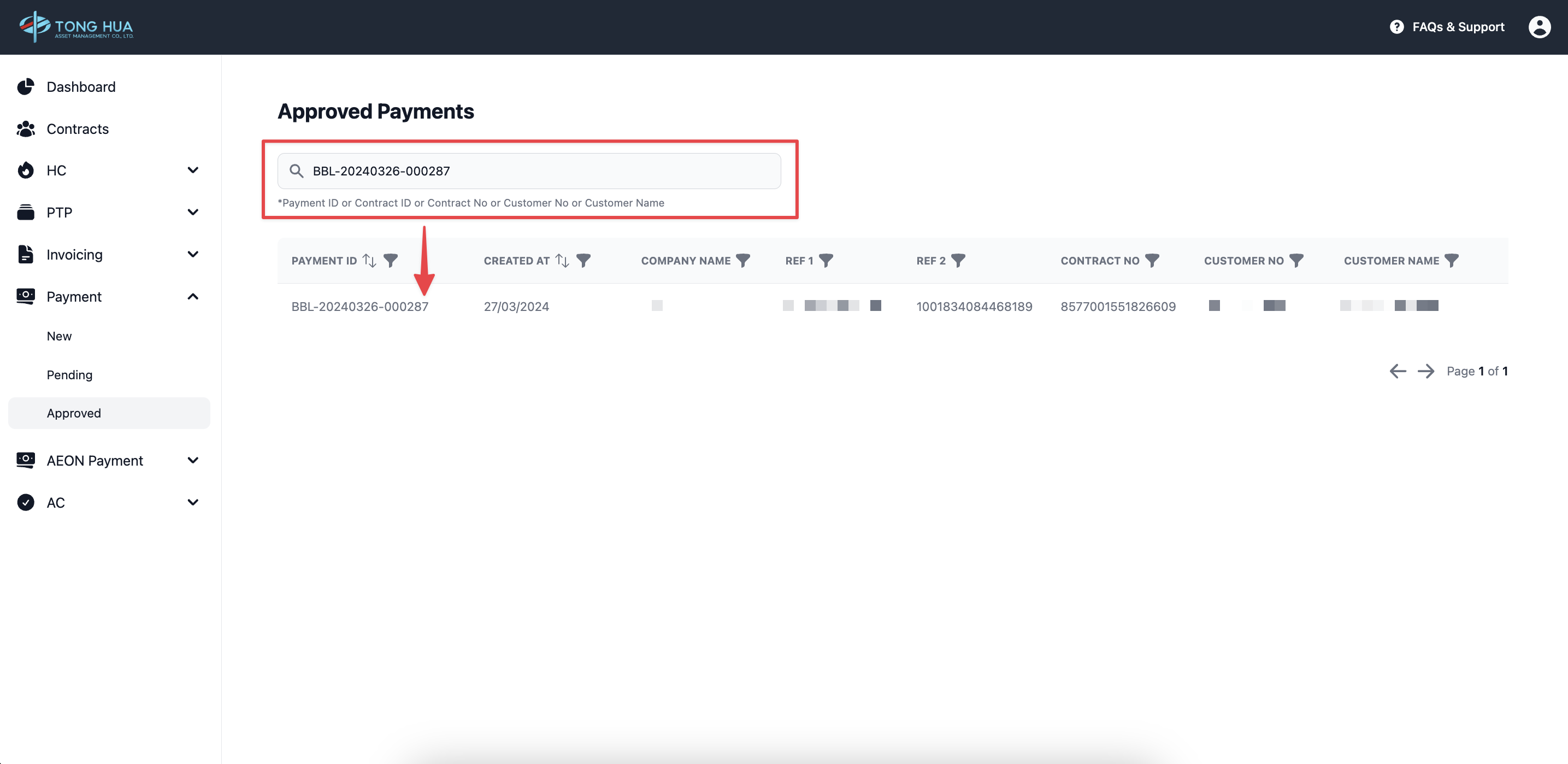Click the payment search input field

[535, 171]
